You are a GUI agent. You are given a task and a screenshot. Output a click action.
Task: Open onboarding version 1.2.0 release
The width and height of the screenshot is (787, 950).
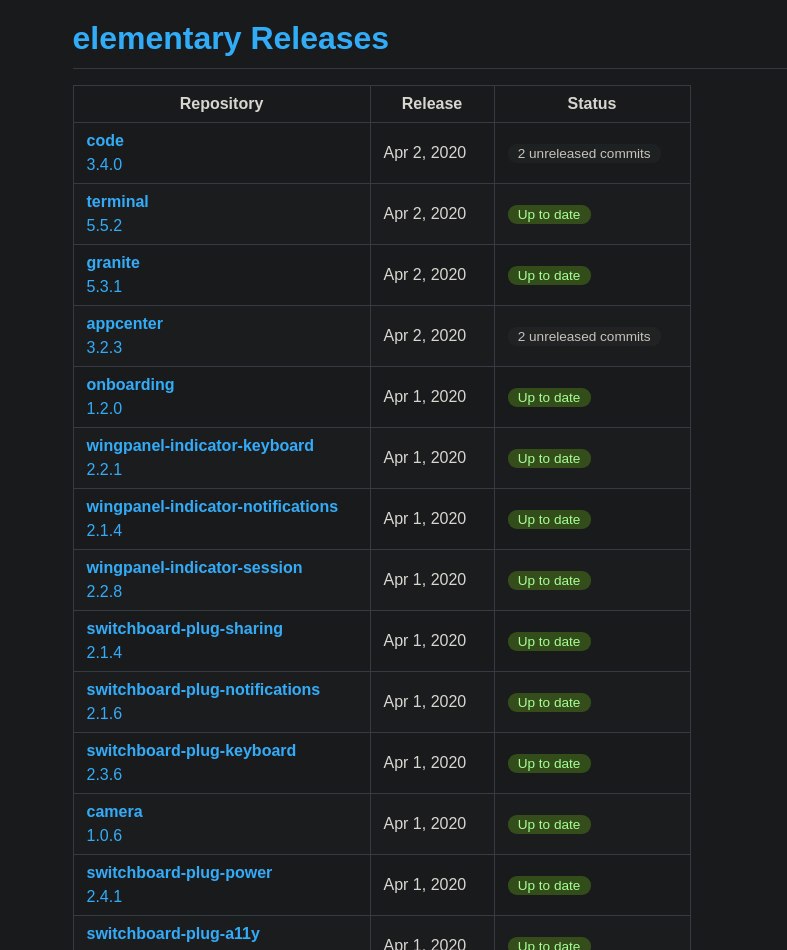[x=104, y=408]
